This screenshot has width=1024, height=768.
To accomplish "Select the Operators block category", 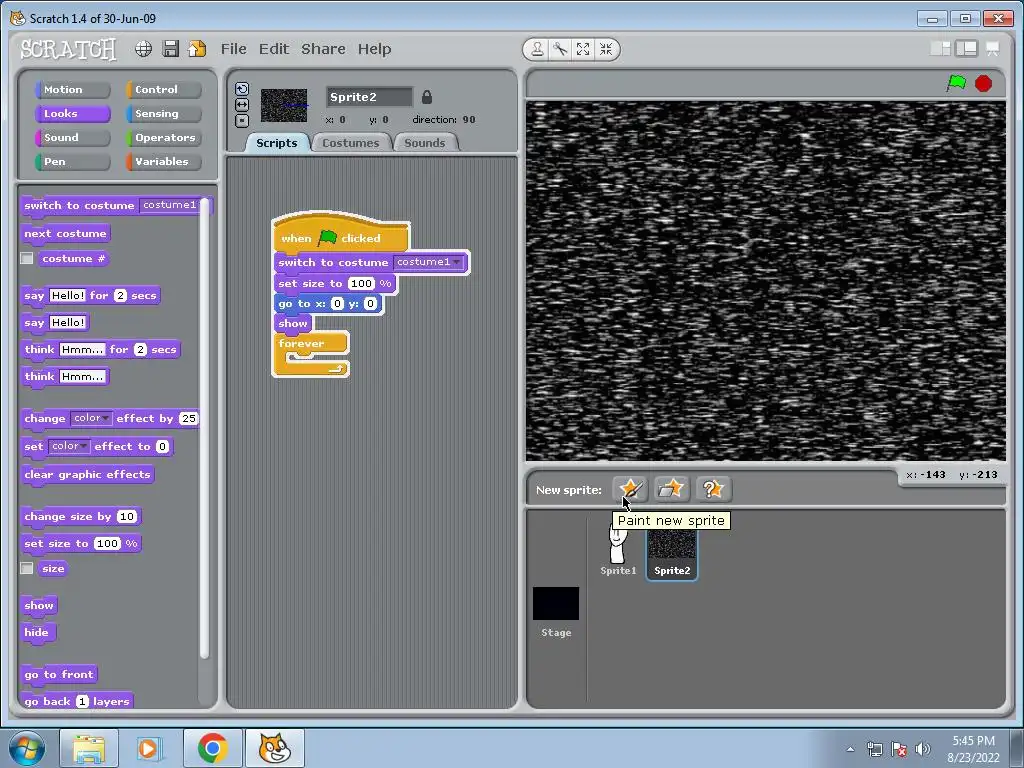I will pyautogui.click(x=163, y=138).
